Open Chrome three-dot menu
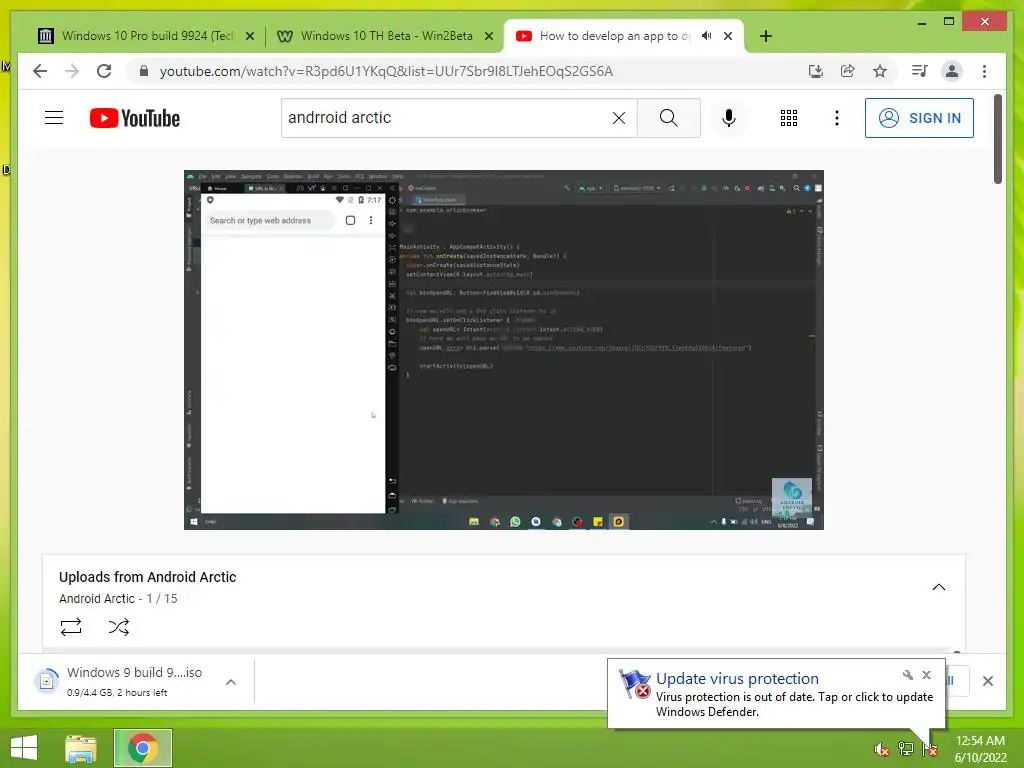 984,71
